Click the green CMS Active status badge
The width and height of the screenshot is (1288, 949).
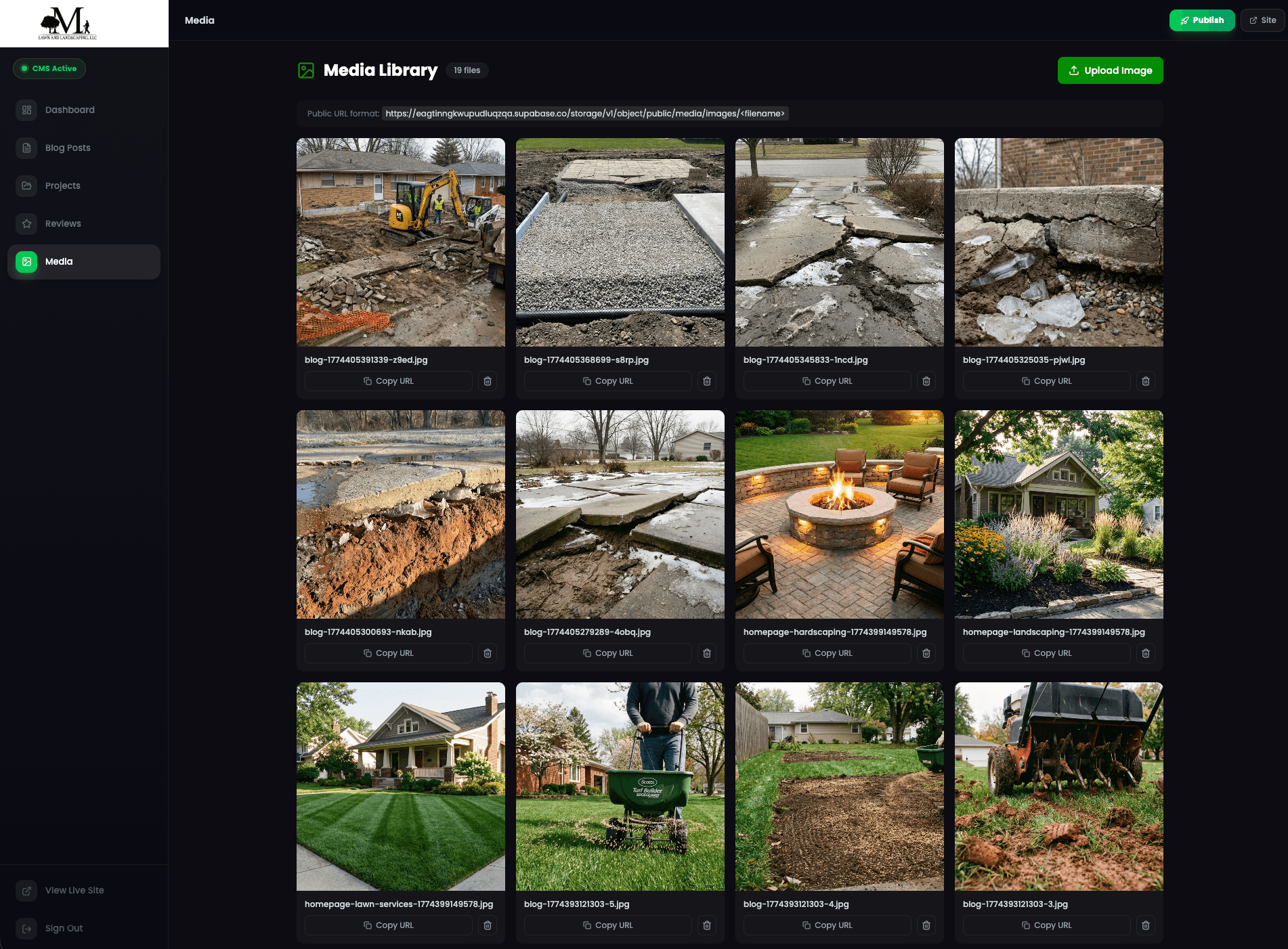[x=49, y=68]
